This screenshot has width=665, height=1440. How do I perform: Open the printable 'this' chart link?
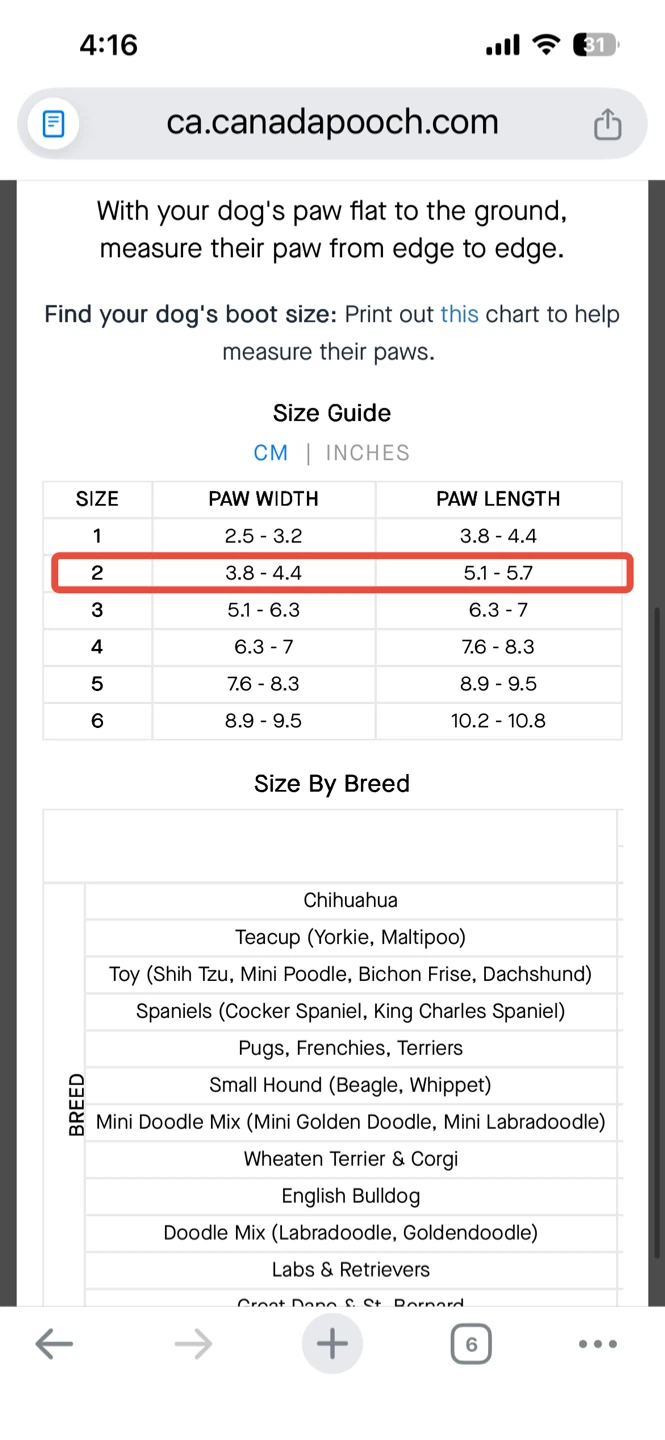[x=459, y=315]
